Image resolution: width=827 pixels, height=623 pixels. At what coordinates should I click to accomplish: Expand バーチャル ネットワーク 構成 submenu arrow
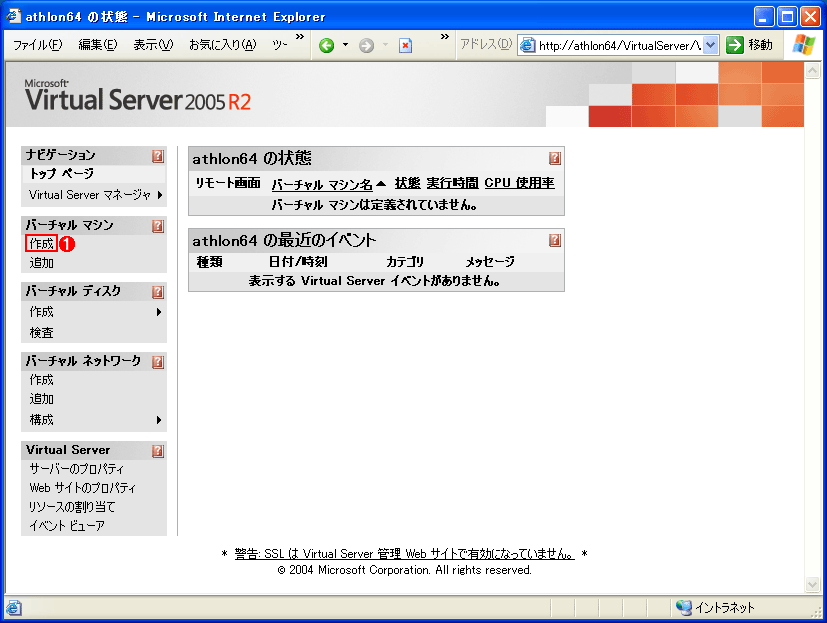tap(159, 420)
